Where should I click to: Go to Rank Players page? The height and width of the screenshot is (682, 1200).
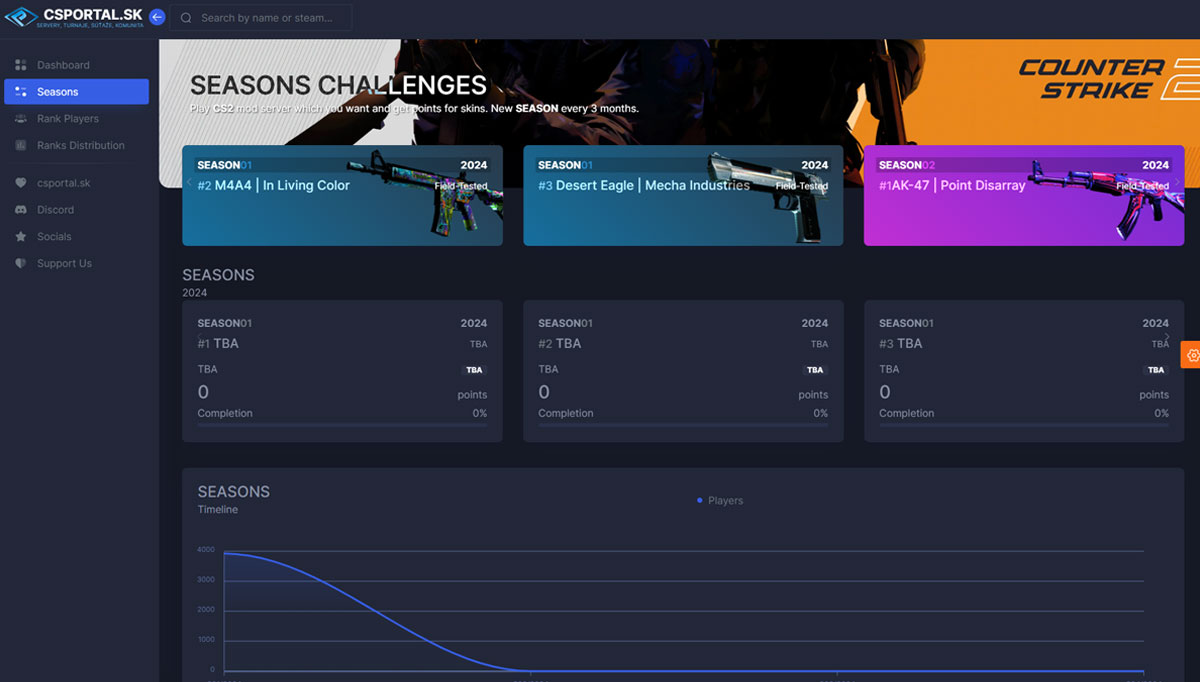(68, 119)
